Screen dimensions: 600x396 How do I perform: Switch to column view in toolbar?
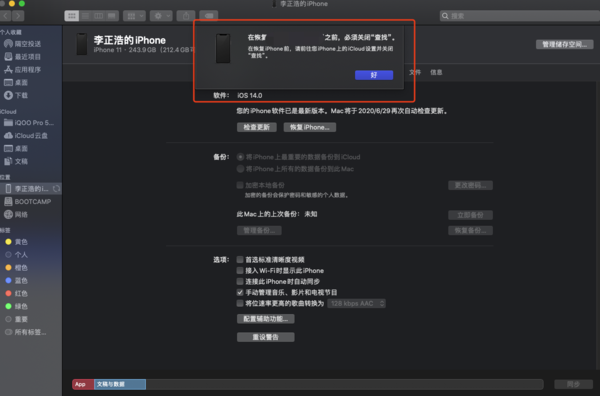98,16
